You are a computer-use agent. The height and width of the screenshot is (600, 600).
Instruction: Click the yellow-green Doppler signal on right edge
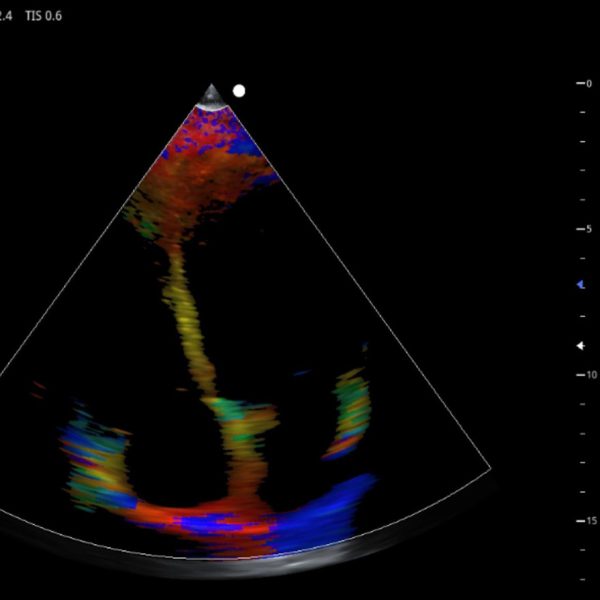click(x=351, y=410)
